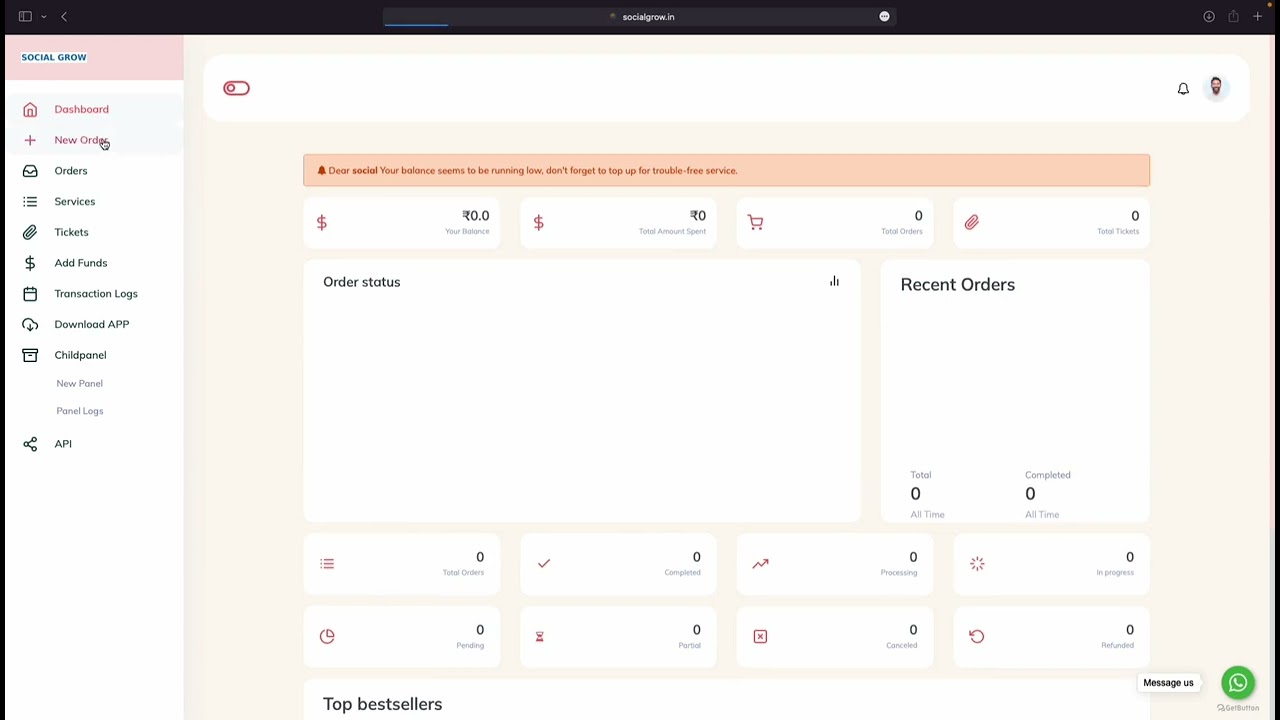Click the low balance alert banner

[726, 171]
